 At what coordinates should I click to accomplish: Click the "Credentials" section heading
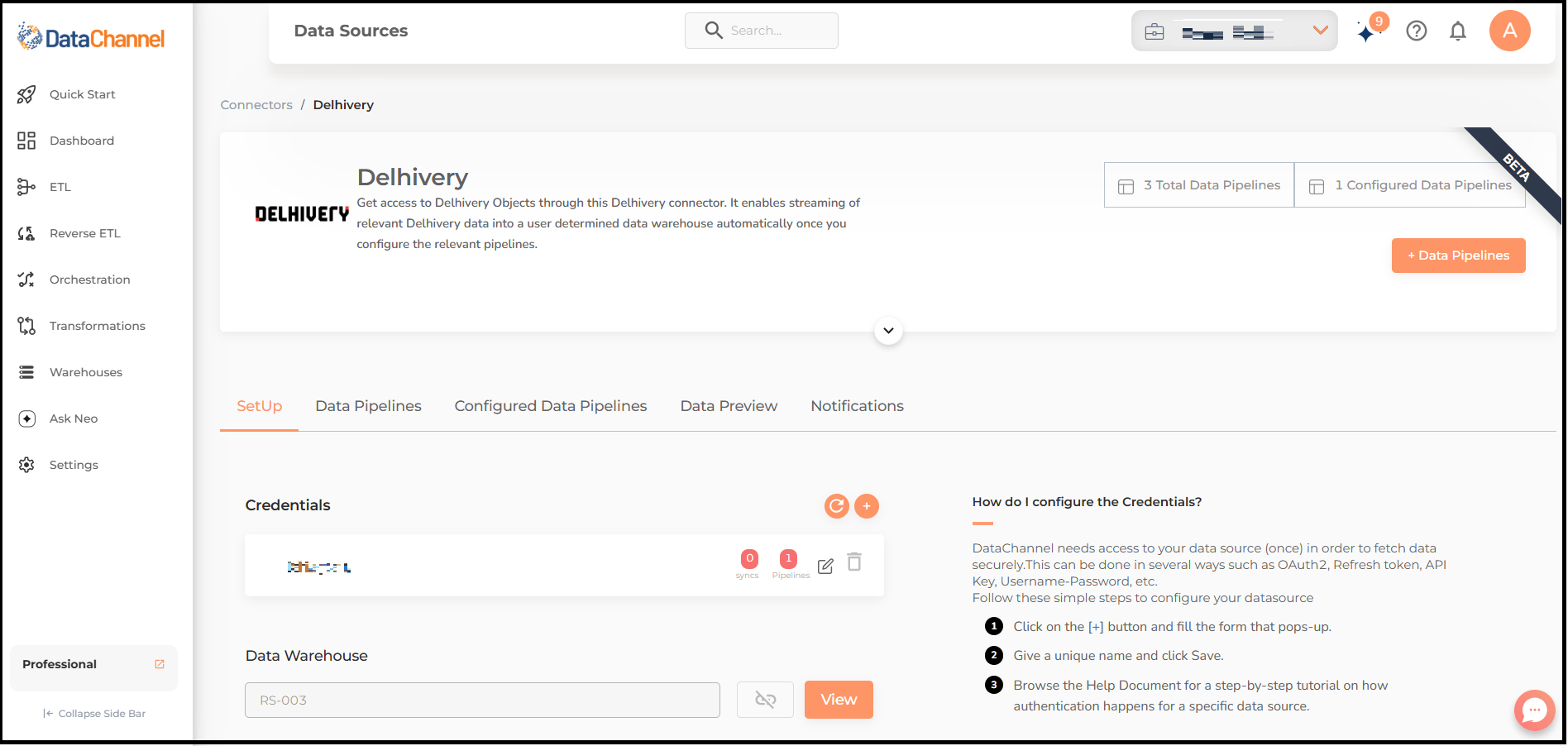[288, 505]
